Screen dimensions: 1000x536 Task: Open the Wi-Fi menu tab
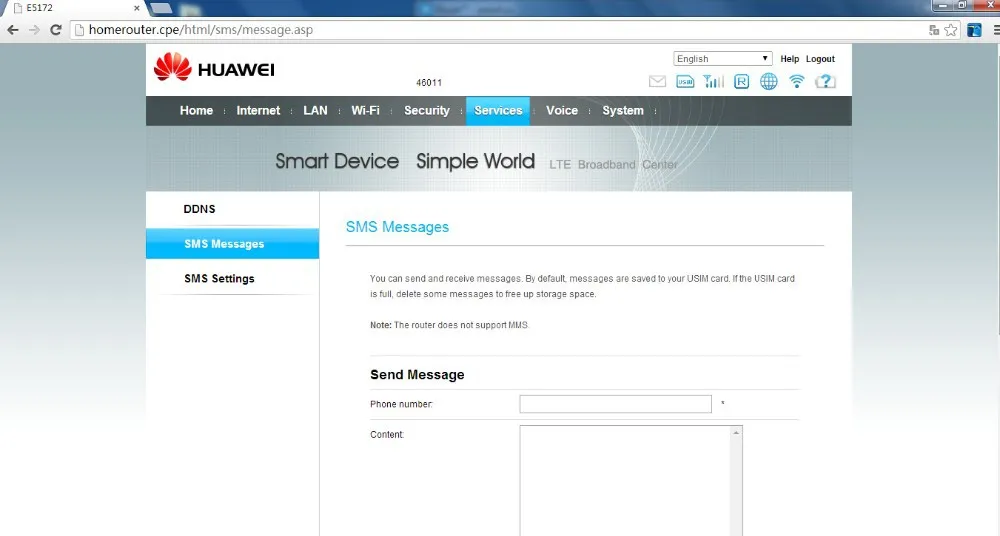pos(365,110)
